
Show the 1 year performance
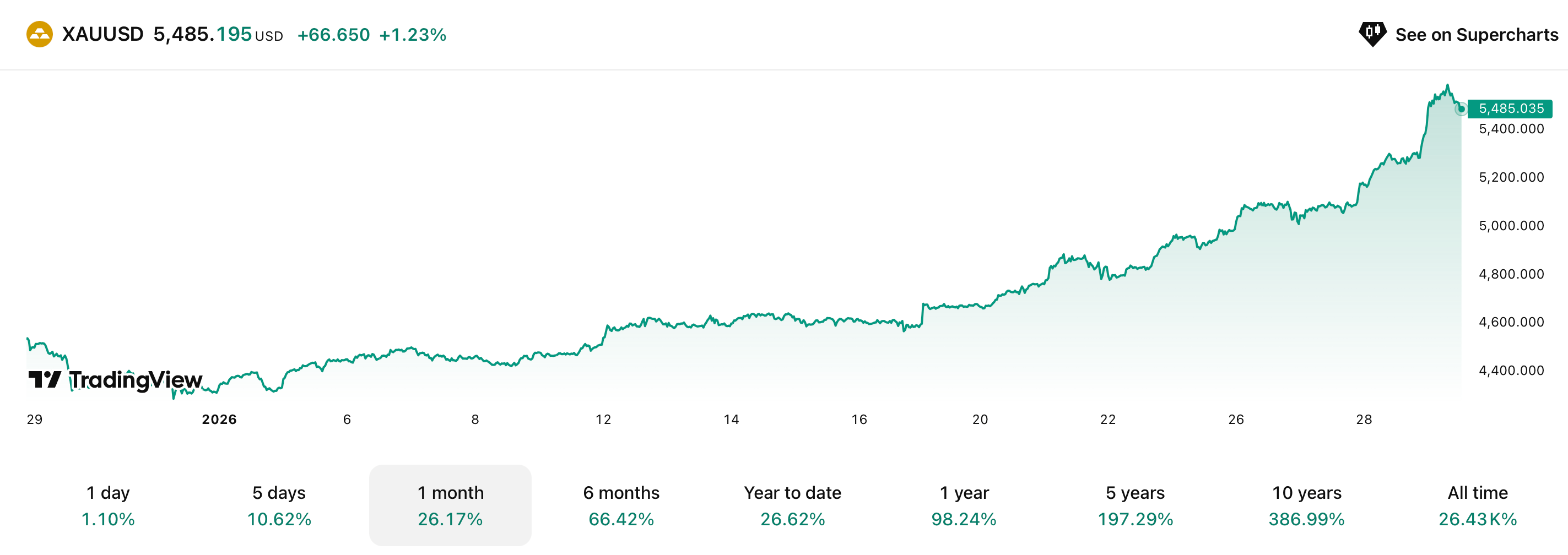click(x=964, y=505)
